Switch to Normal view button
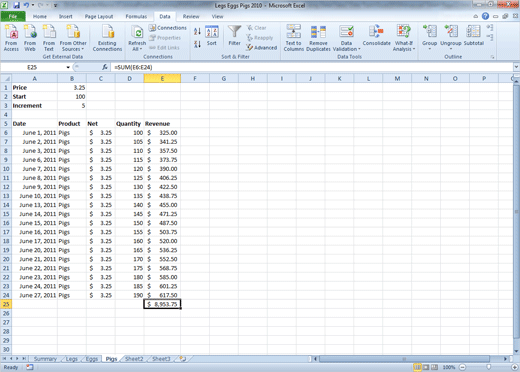 (417, 367)
